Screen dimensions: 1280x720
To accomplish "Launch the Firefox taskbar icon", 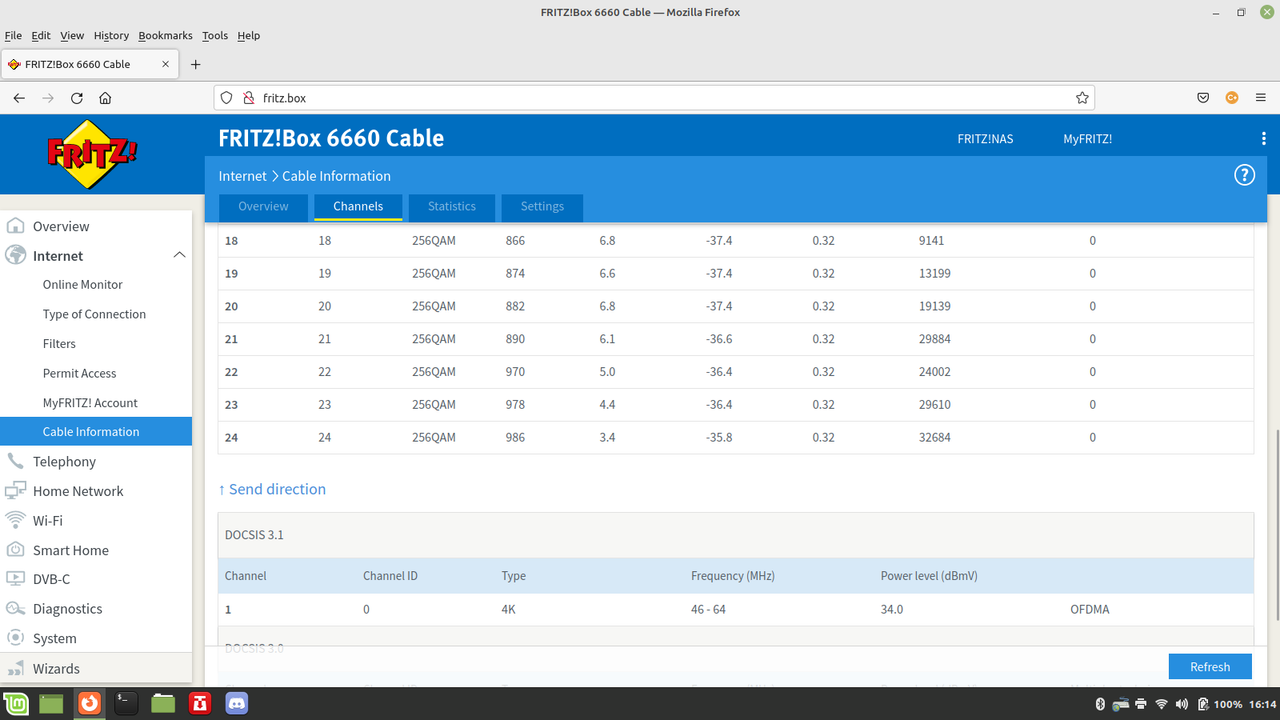I will [x=90, y=704].
